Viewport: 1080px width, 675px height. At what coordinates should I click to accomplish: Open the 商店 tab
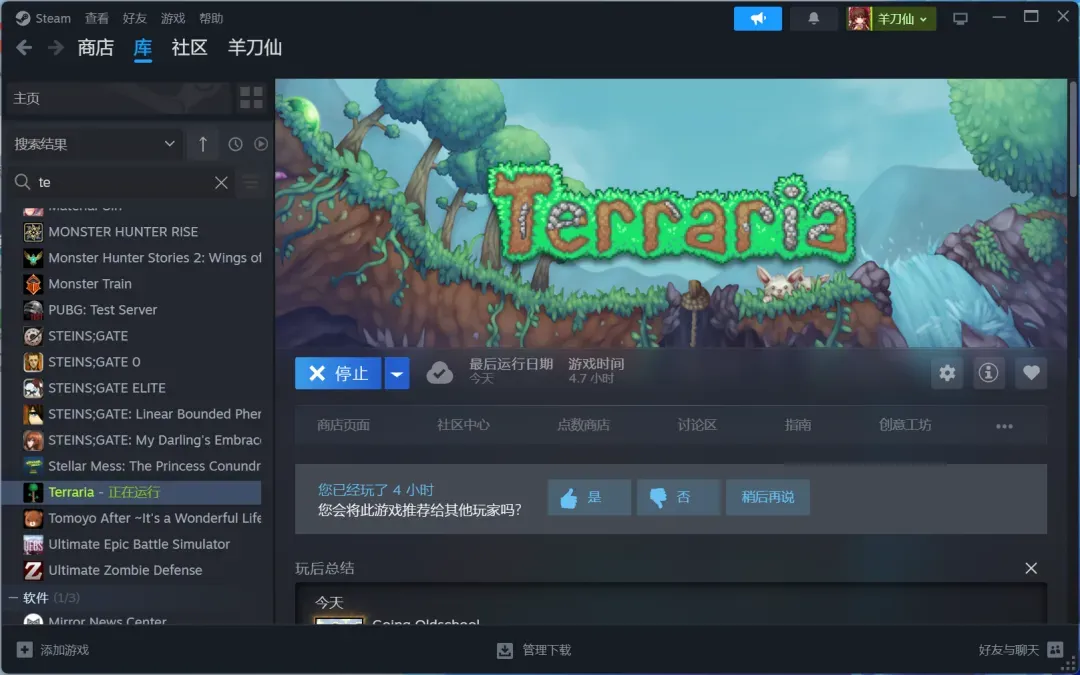coord(96,47)
